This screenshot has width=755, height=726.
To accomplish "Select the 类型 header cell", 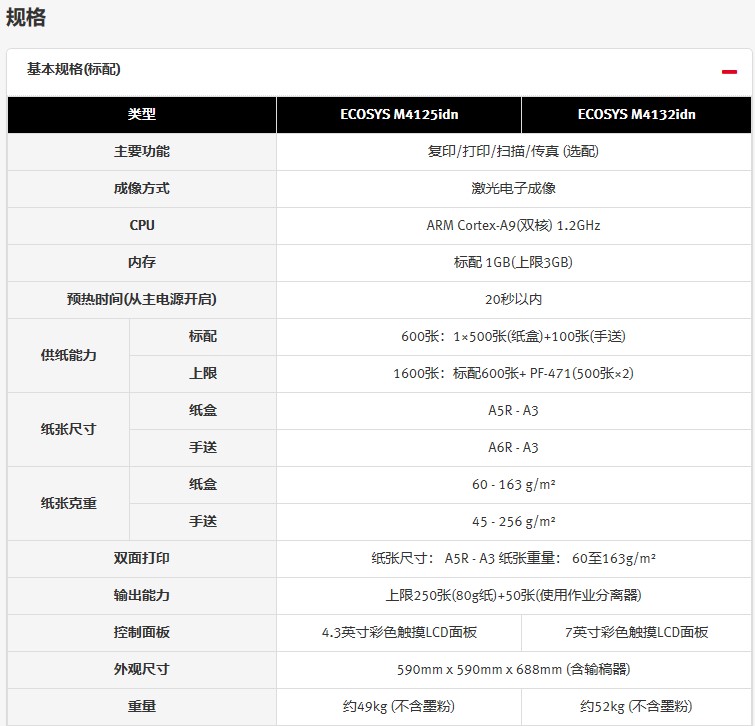I will [142, 115].
